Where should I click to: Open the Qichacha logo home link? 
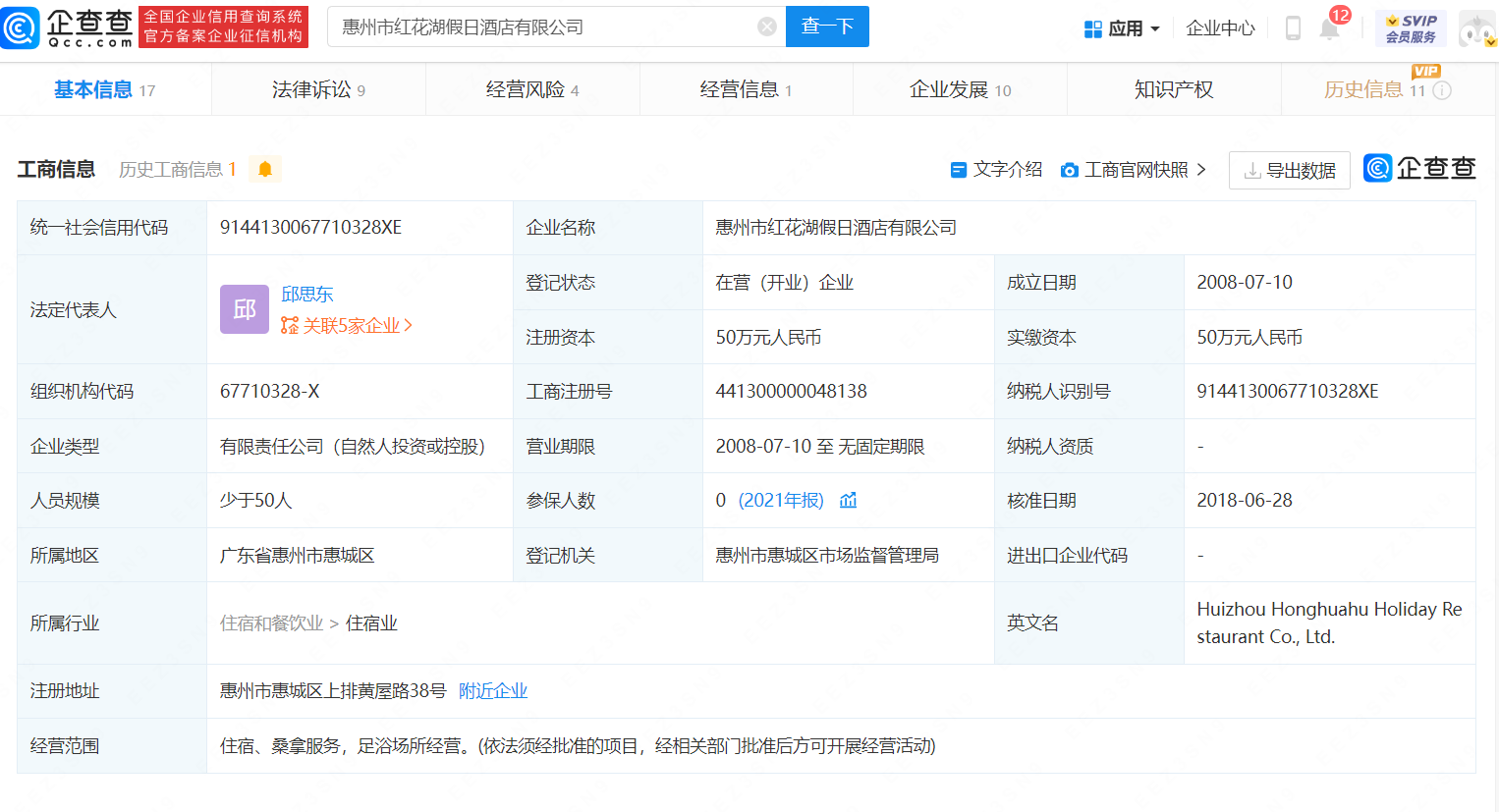click(67, 27)
